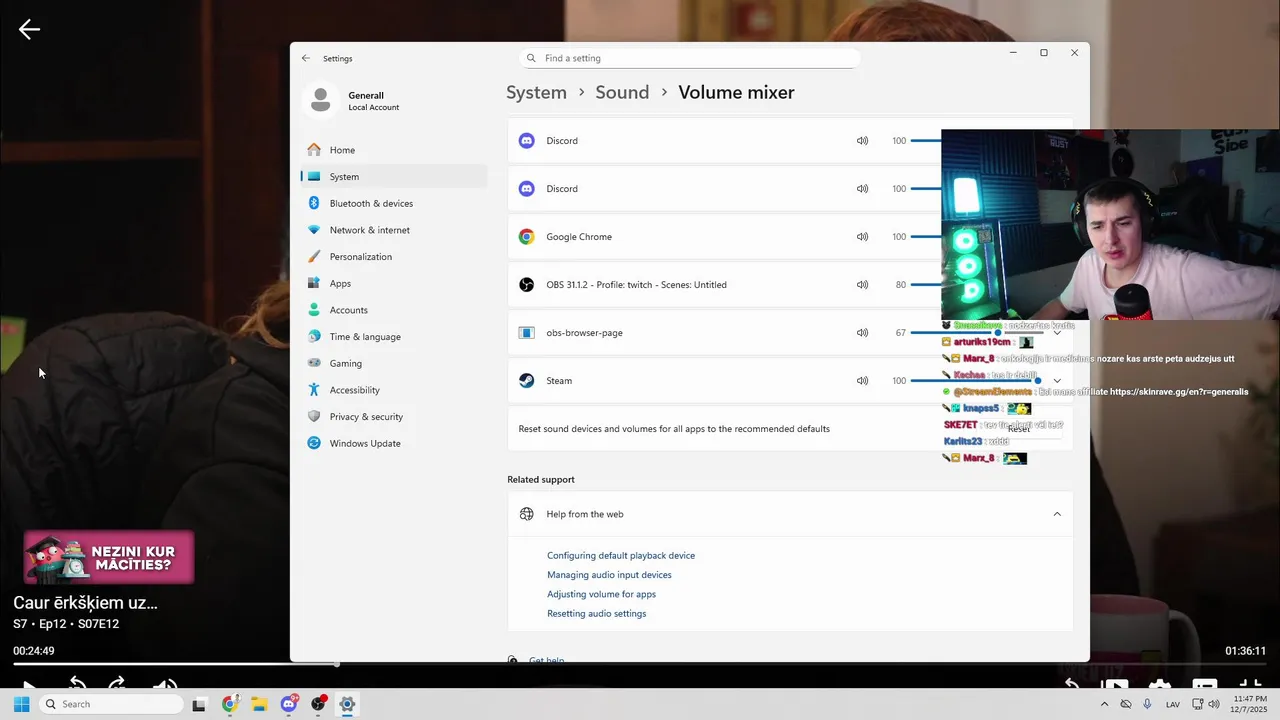
Task: Open Task View from the taskbar
Action: click(x=199, y=705)
